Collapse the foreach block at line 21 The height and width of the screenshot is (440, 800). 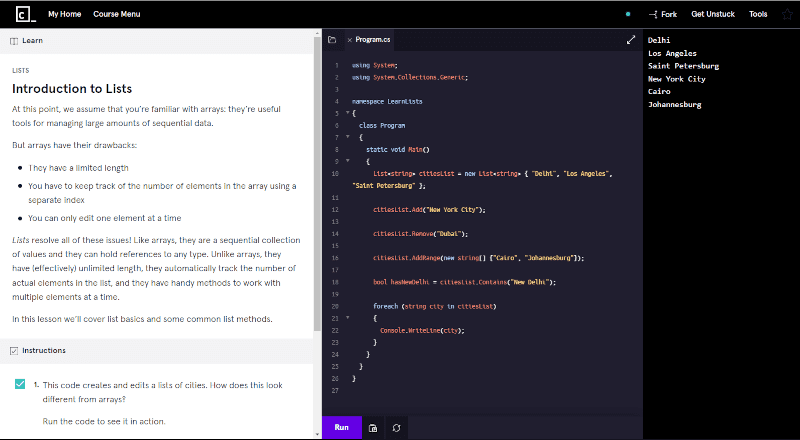tap(348, 317)
